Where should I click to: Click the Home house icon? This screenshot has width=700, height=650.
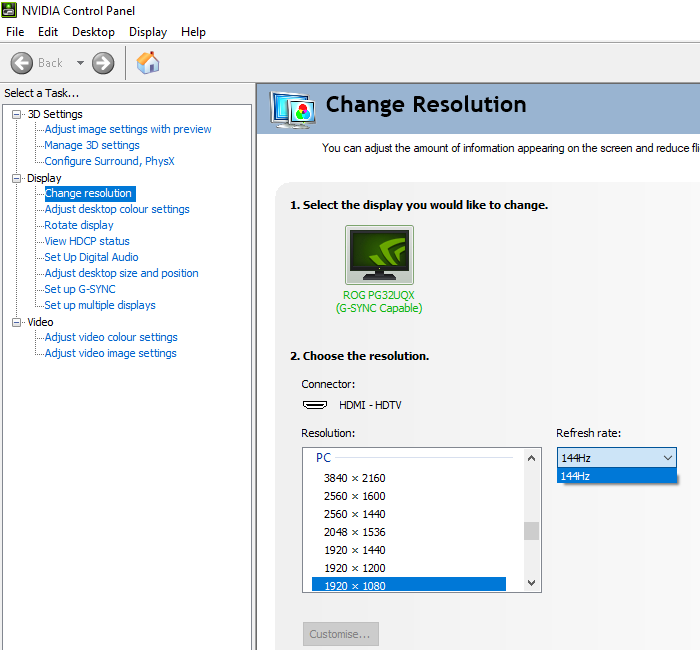pos(148,62)
